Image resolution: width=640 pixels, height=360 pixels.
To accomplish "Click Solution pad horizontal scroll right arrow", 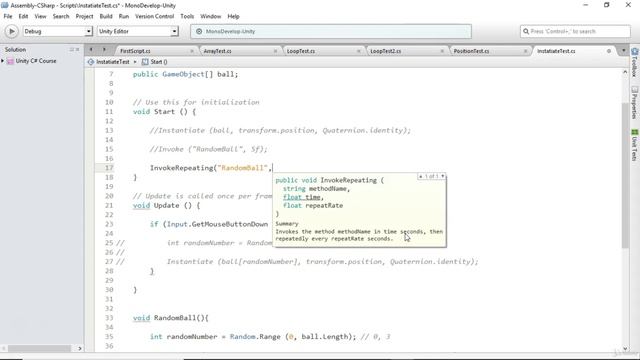I will pos(80,349).
